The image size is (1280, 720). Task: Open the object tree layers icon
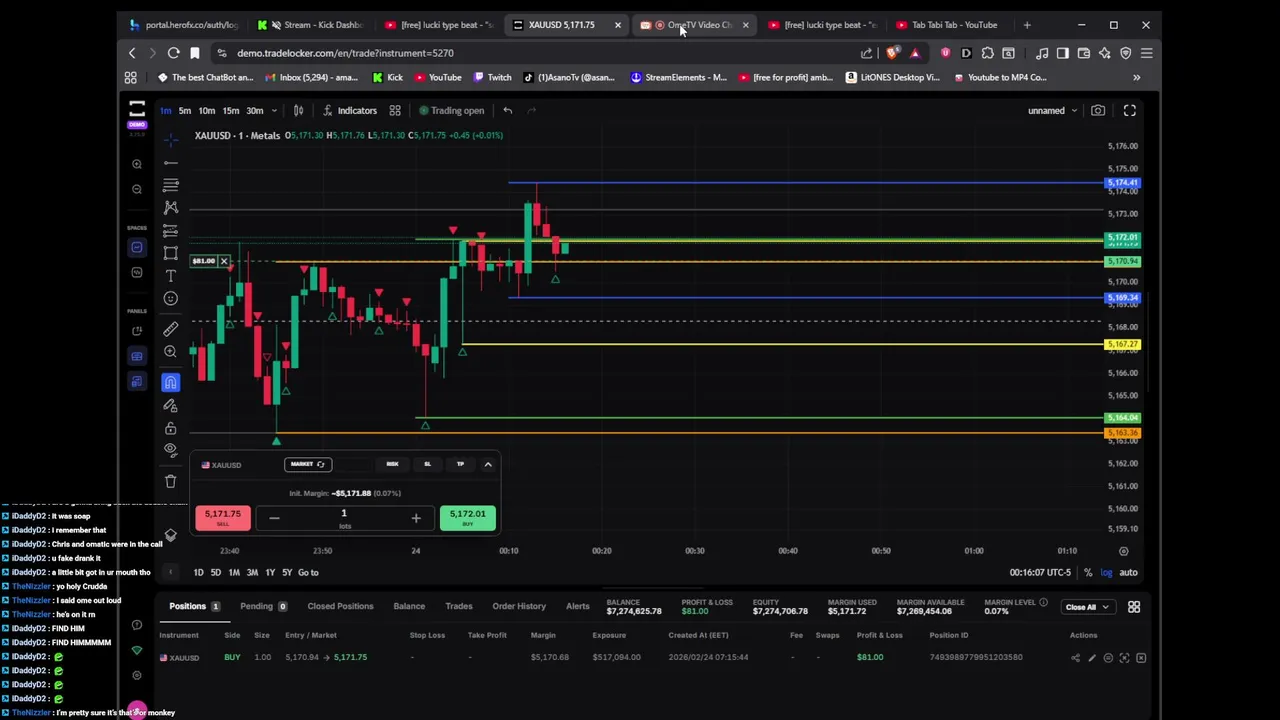coord(171,535)
